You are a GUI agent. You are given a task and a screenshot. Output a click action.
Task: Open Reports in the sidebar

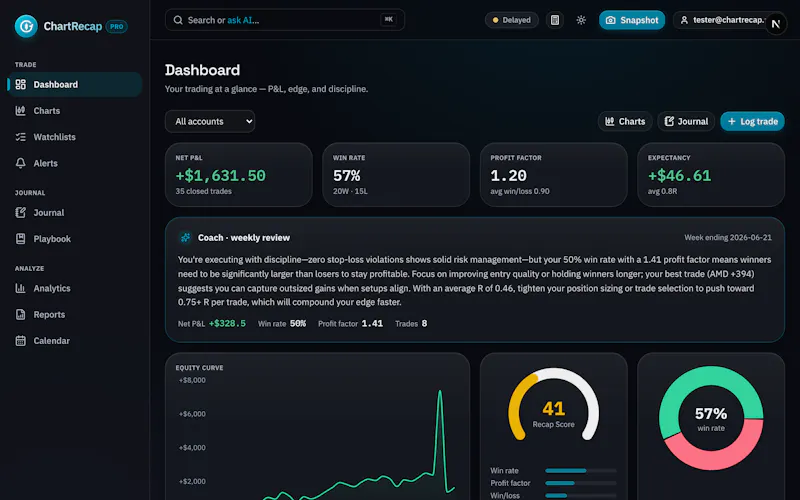pyautogui.click(x=74, y=315)
